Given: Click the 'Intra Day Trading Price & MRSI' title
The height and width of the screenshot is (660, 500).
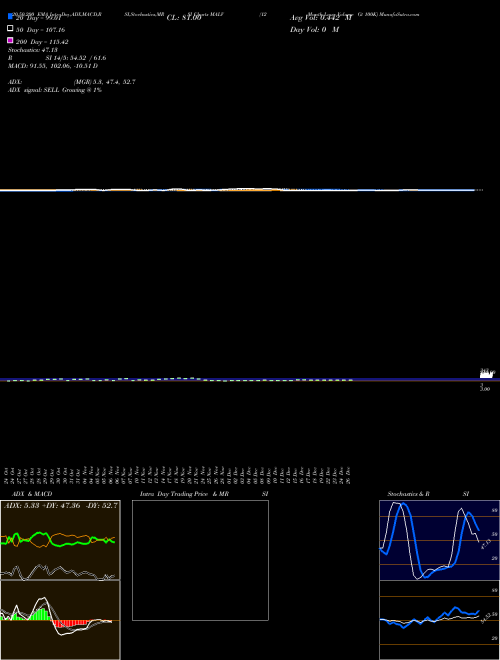Looking at the screenshot, I should (204, 494).
